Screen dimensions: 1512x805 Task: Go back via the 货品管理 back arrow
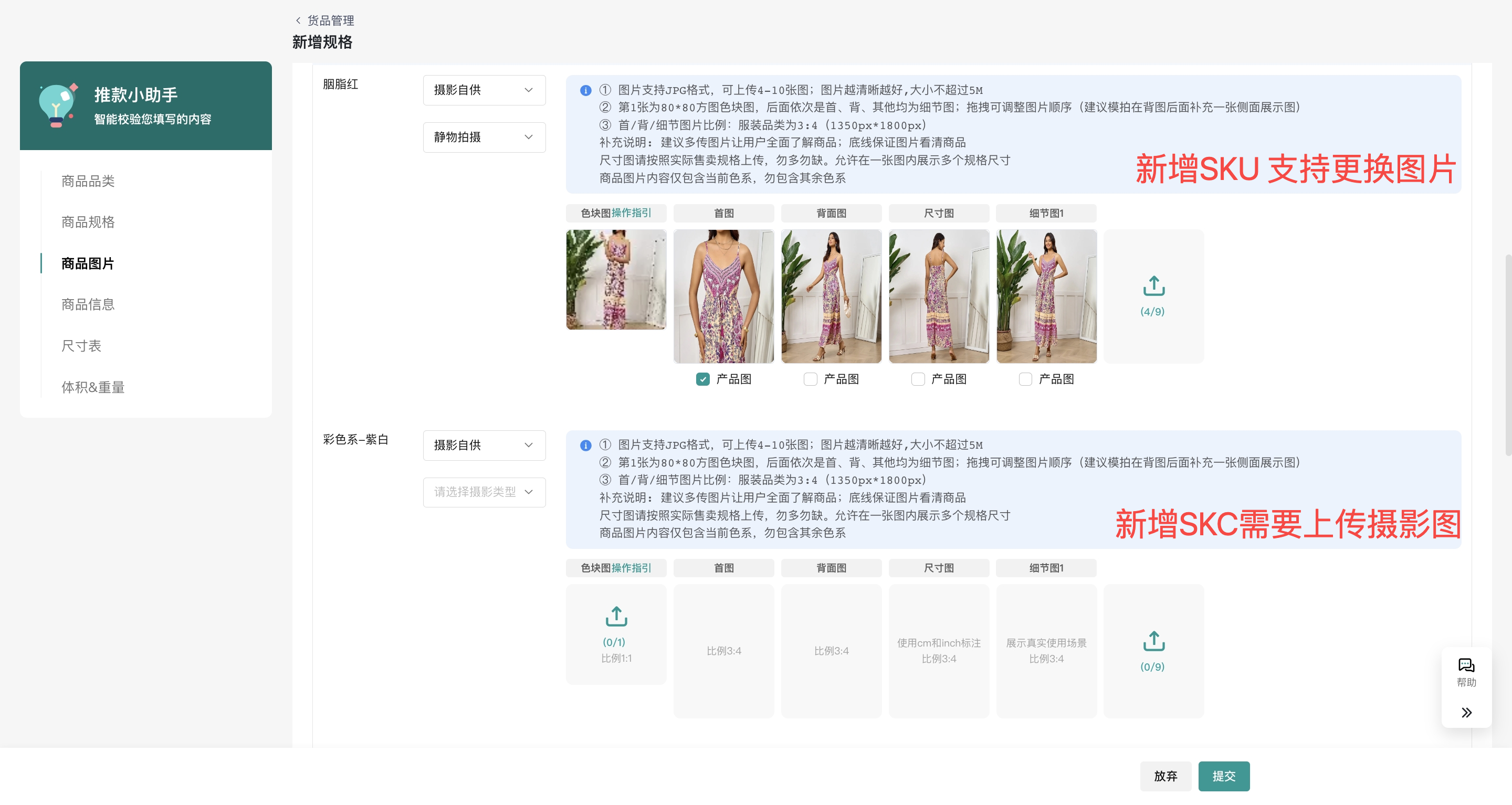(x=298, y=20)
